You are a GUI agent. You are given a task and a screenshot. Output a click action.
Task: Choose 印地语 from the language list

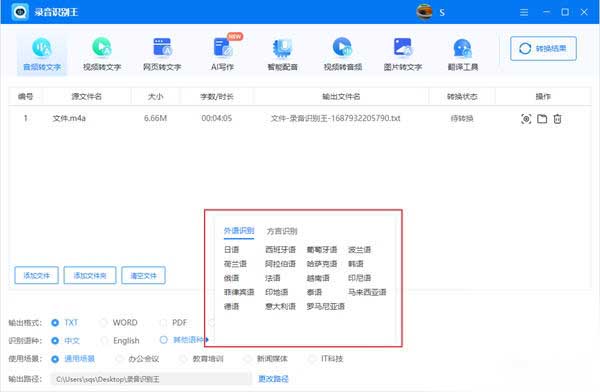(277, 292)
